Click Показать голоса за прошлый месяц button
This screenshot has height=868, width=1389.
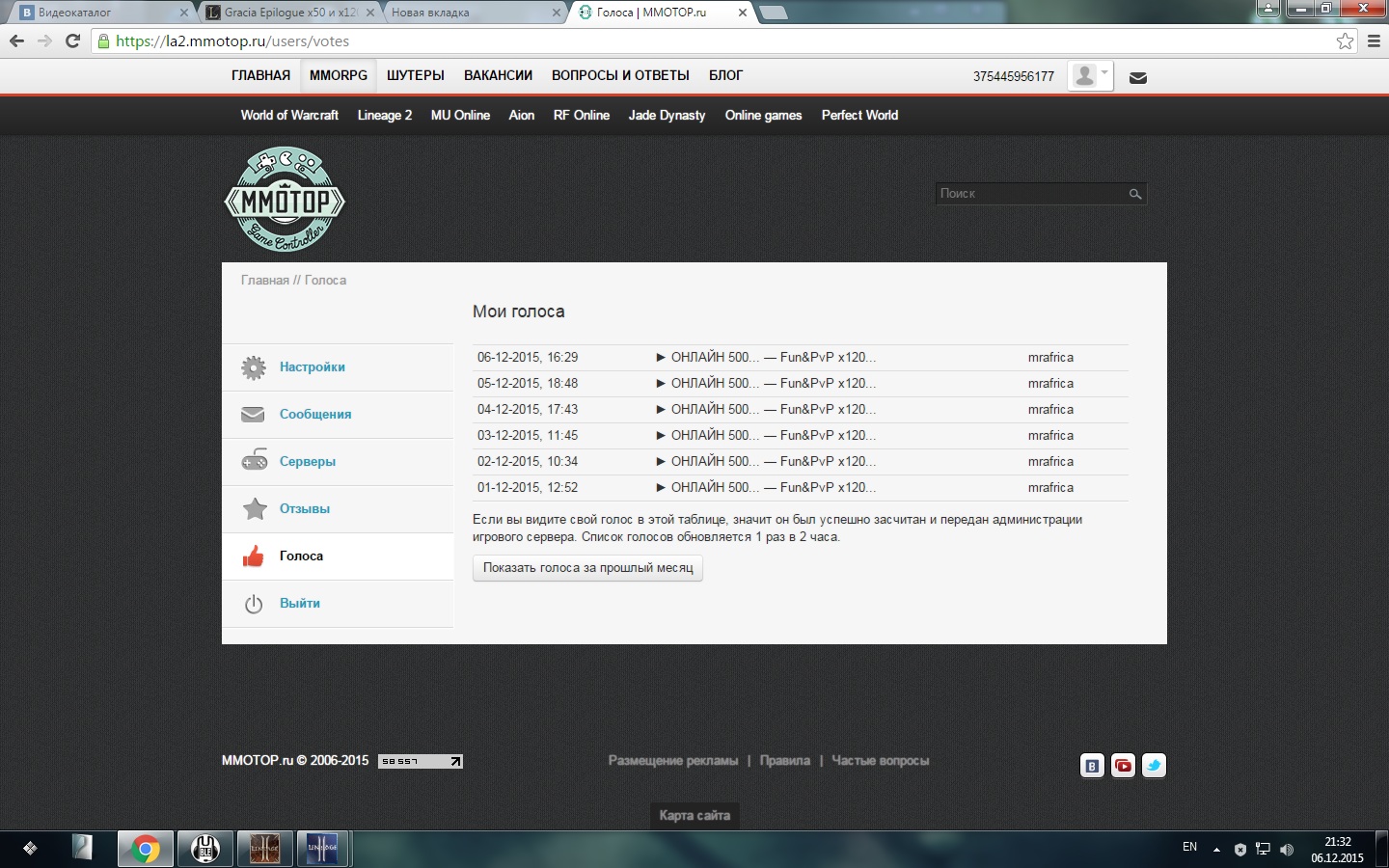coord(587,568)
